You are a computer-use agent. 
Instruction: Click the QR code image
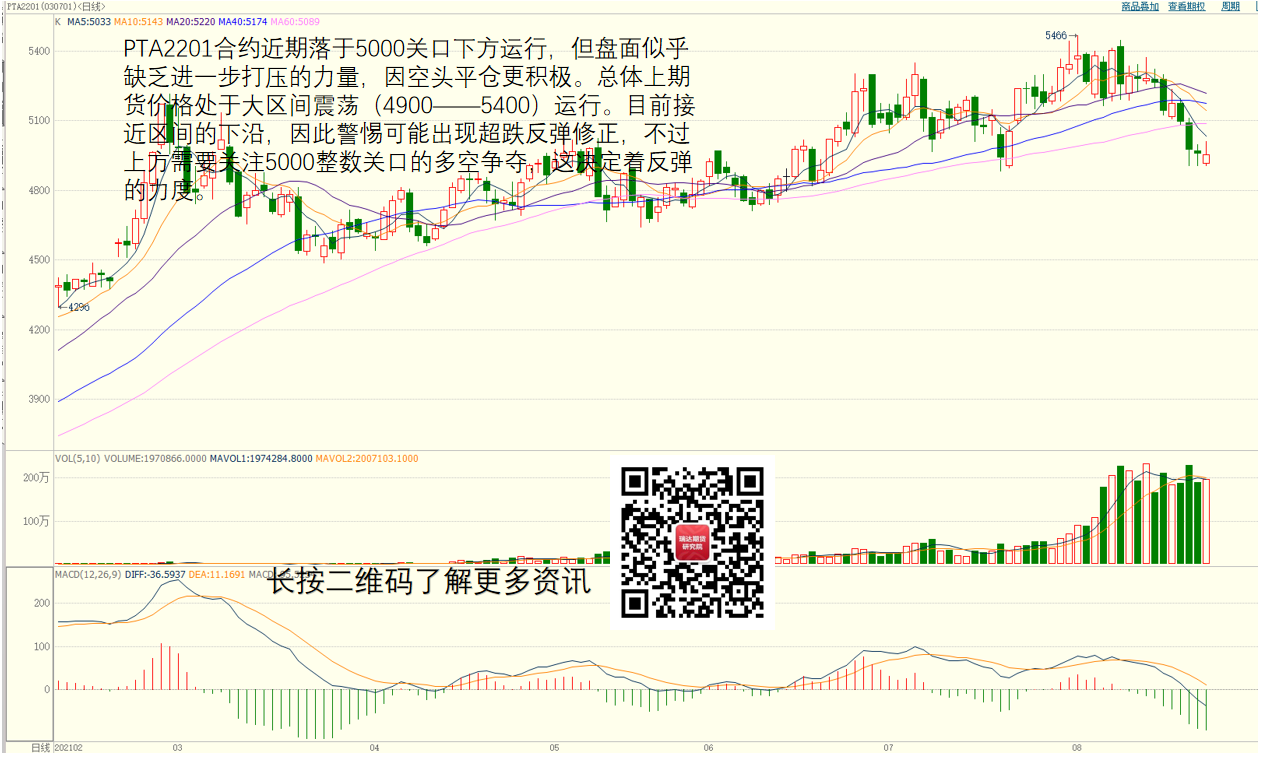click(x=692, y=541)
